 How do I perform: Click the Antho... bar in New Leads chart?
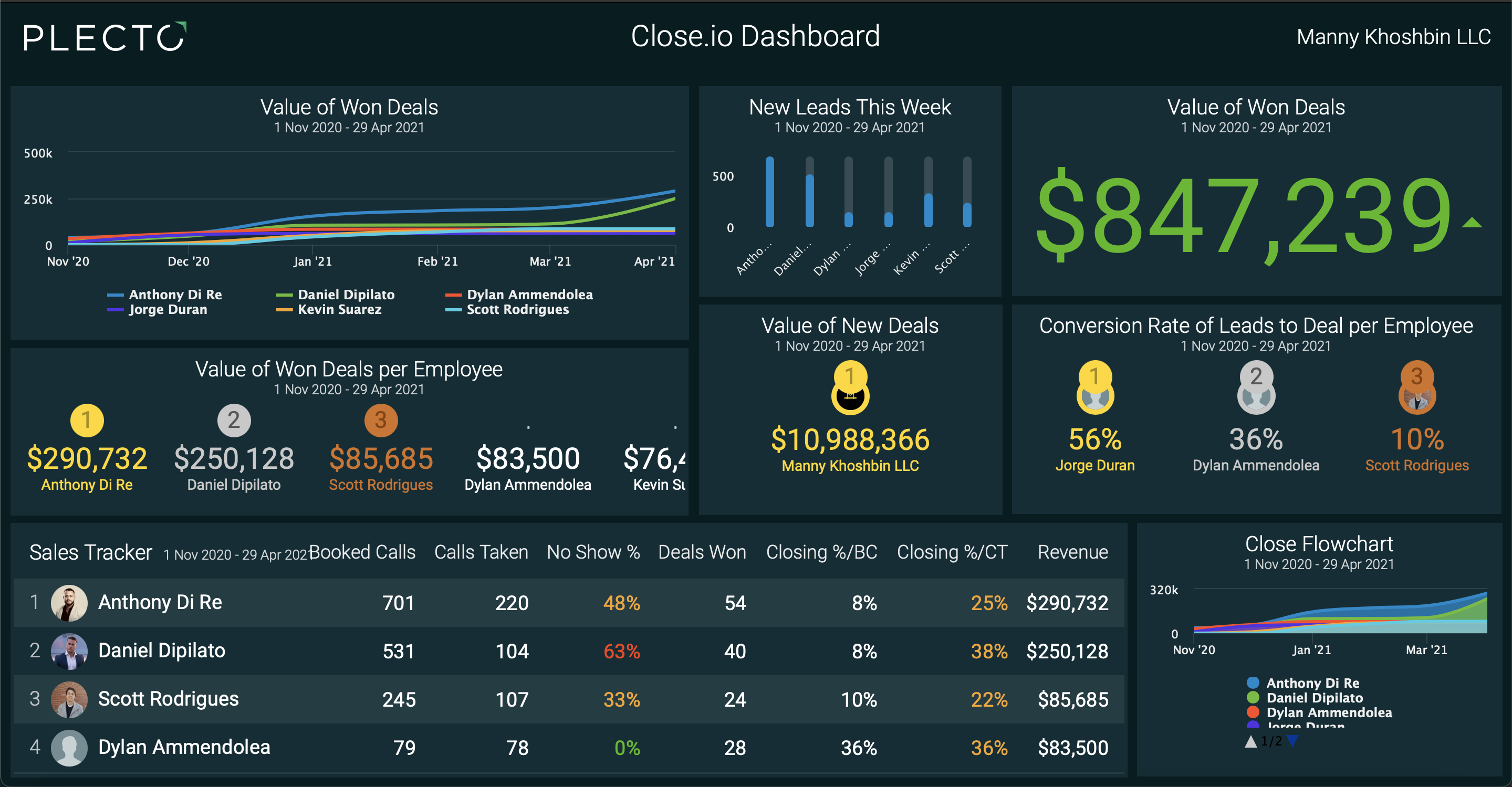tap(769, 191)
